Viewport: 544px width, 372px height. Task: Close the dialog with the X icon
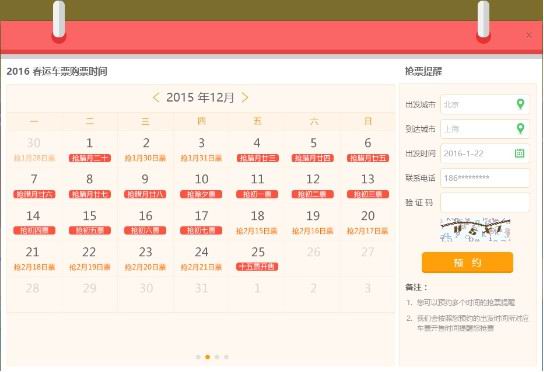tap(529, 35)
